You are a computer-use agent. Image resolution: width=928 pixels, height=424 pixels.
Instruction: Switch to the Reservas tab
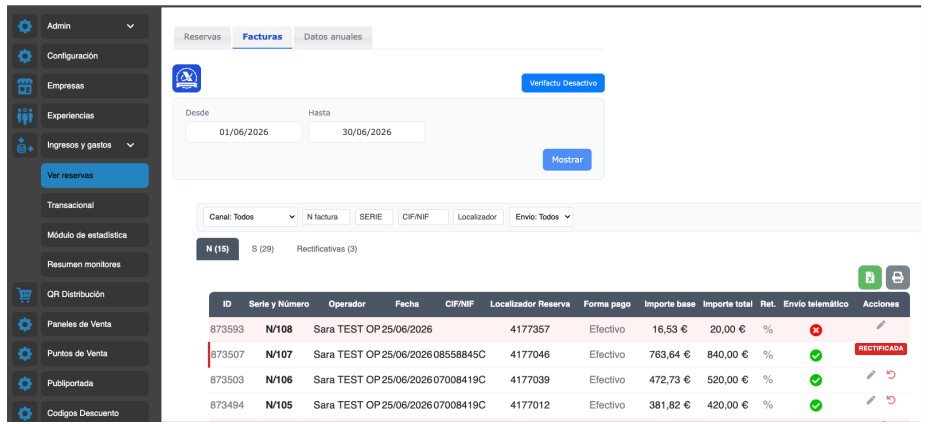click(202, 37)
